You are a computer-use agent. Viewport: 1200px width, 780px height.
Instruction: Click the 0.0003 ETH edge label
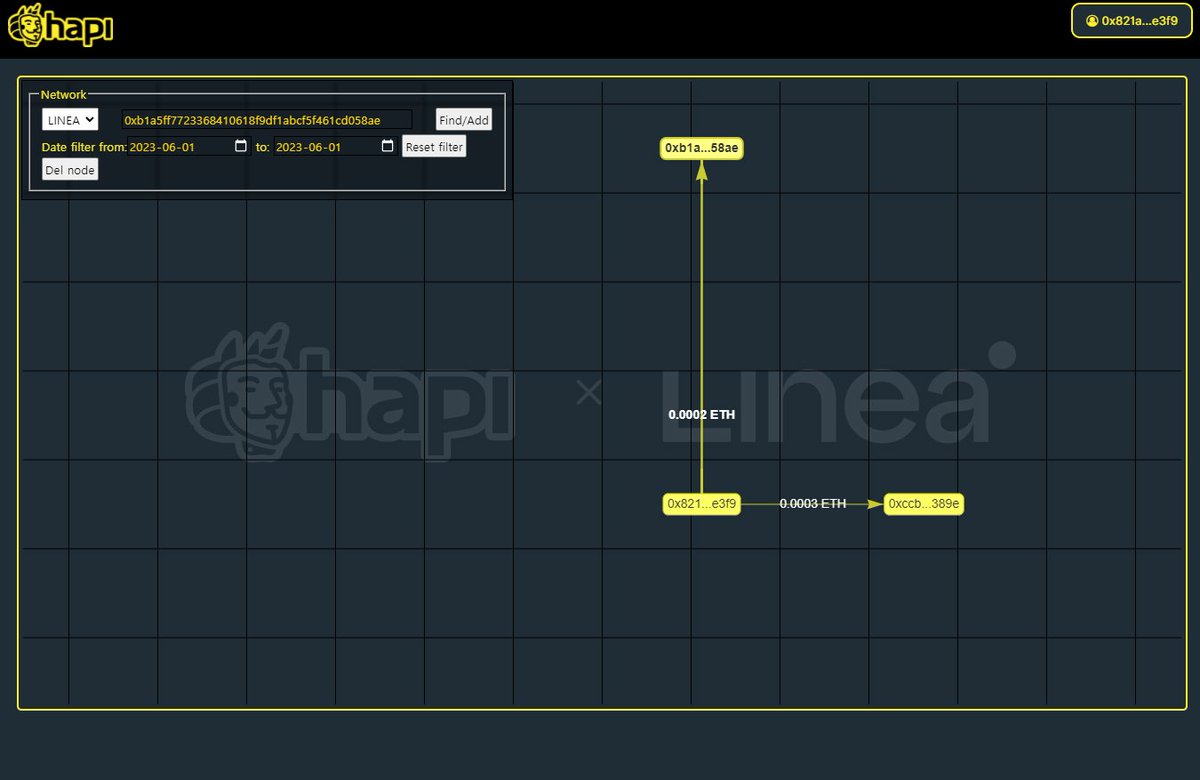tap(813, 504)
